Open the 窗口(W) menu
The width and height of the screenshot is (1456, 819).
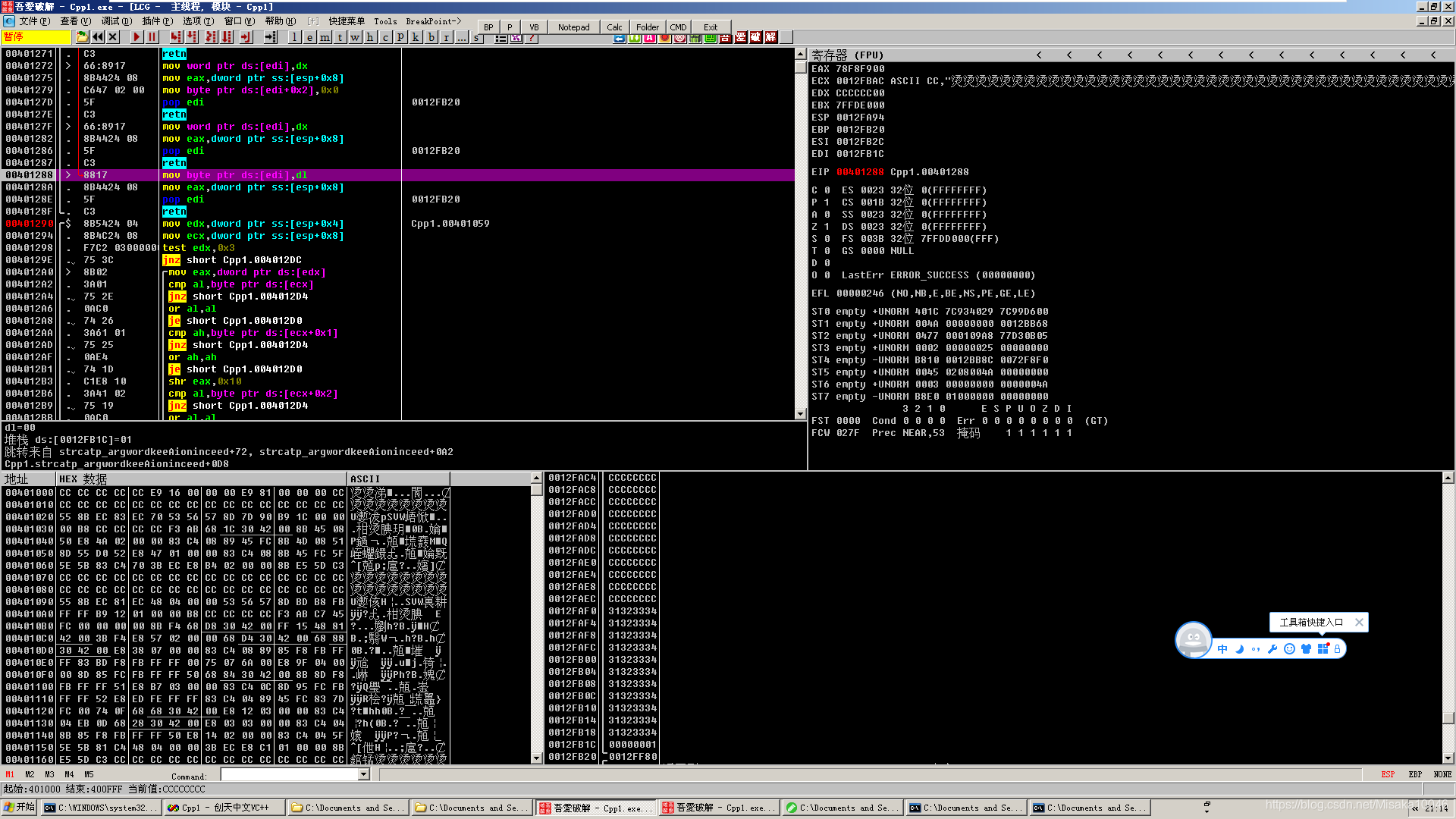tap(239, 21)
